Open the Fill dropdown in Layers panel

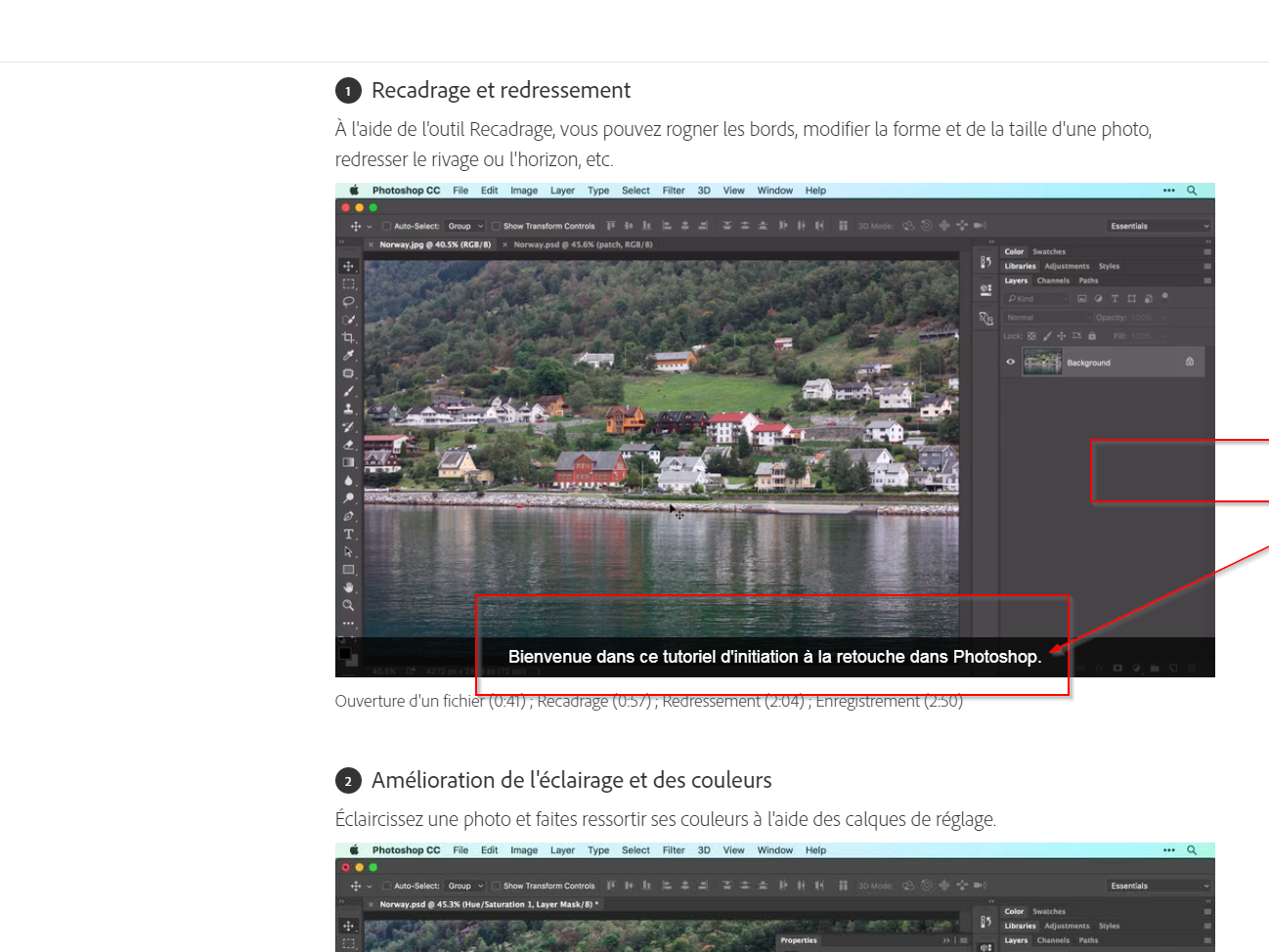point(1163,336)
